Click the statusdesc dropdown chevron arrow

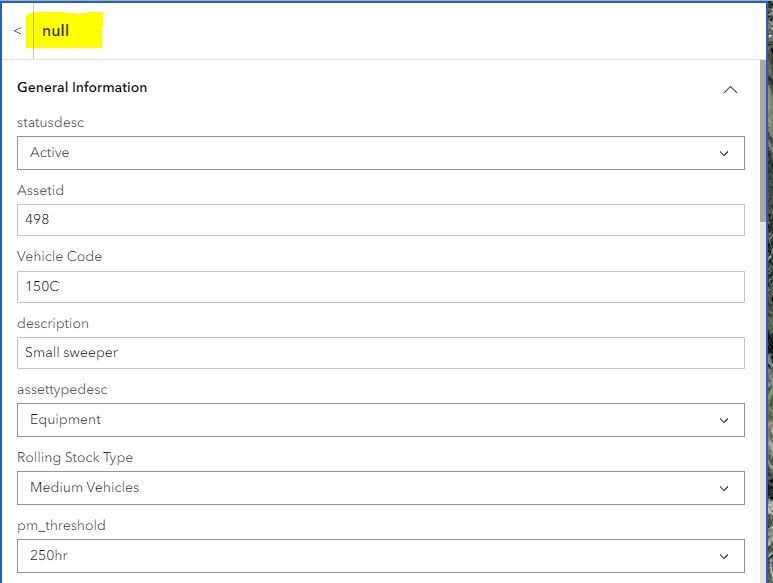(724, 153)
